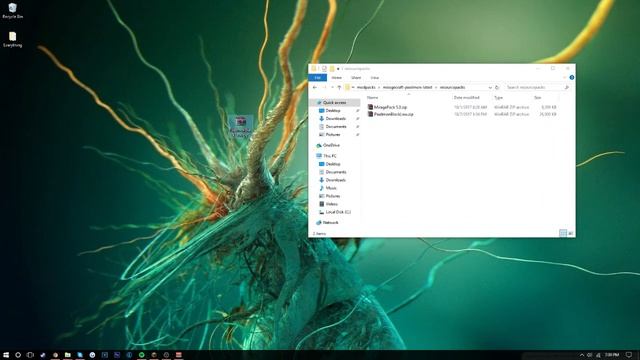Open the green circle taskbar app
640x360 pixels.
[141, 355]
